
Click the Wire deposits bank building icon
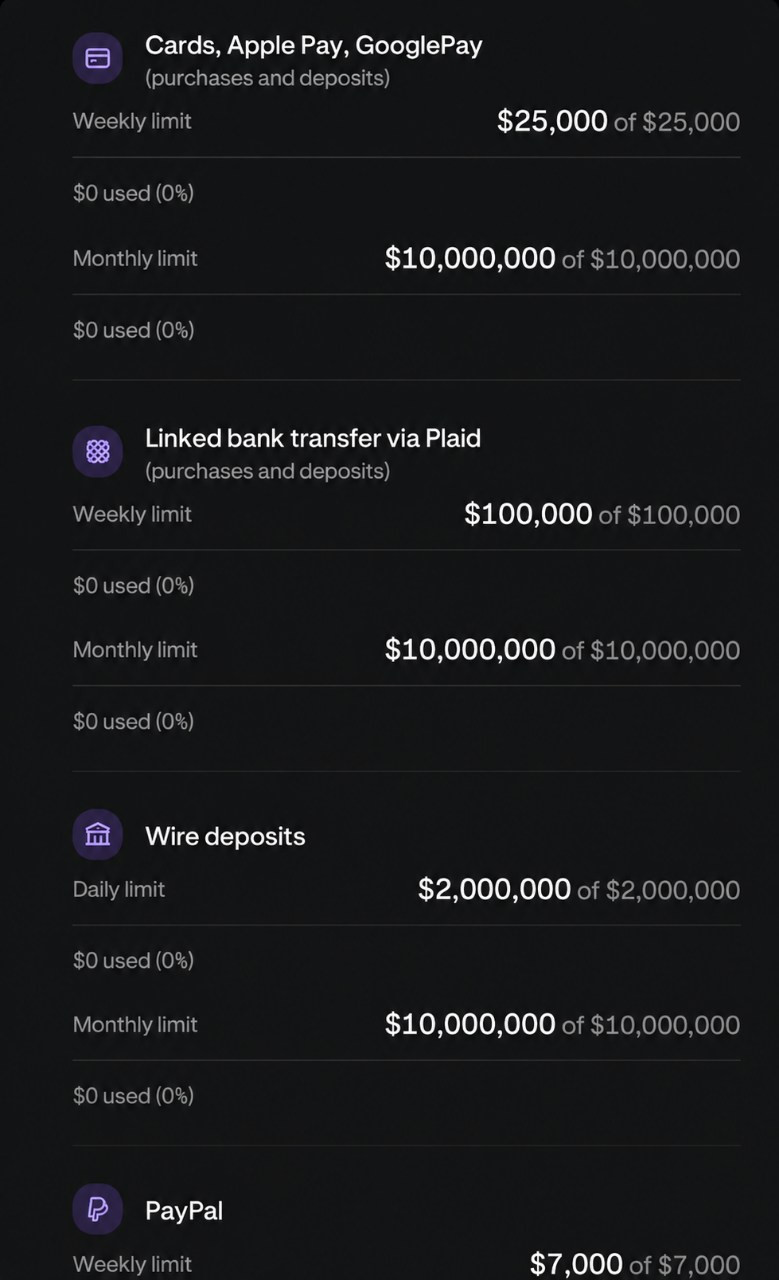pos(97,835)
